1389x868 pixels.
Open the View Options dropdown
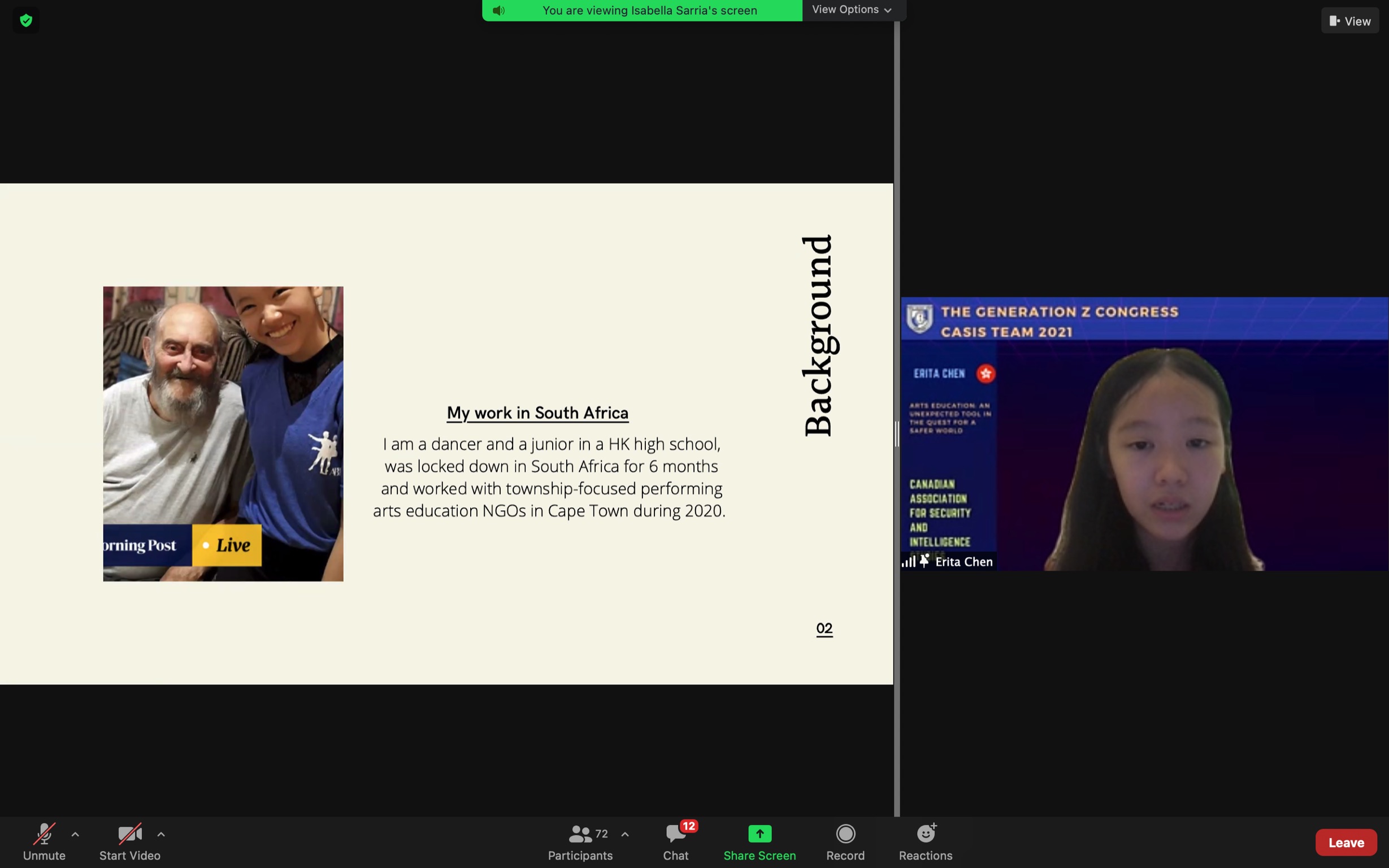852,10
